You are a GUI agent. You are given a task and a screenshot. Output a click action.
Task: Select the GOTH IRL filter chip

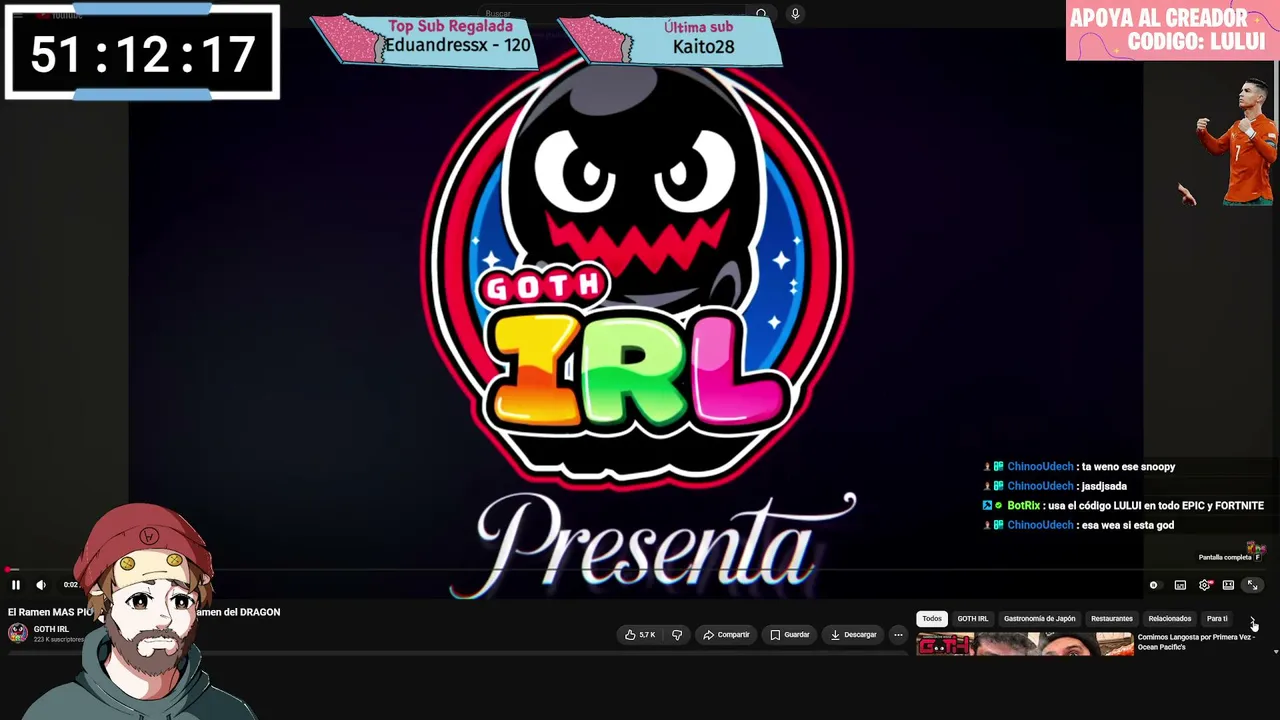click(x=973, y=619)
